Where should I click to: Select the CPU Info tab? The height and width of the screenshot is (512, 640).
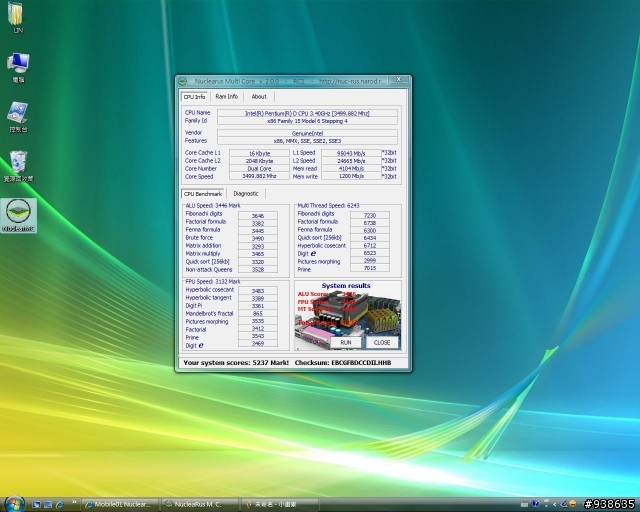click(x=194, y=97)
